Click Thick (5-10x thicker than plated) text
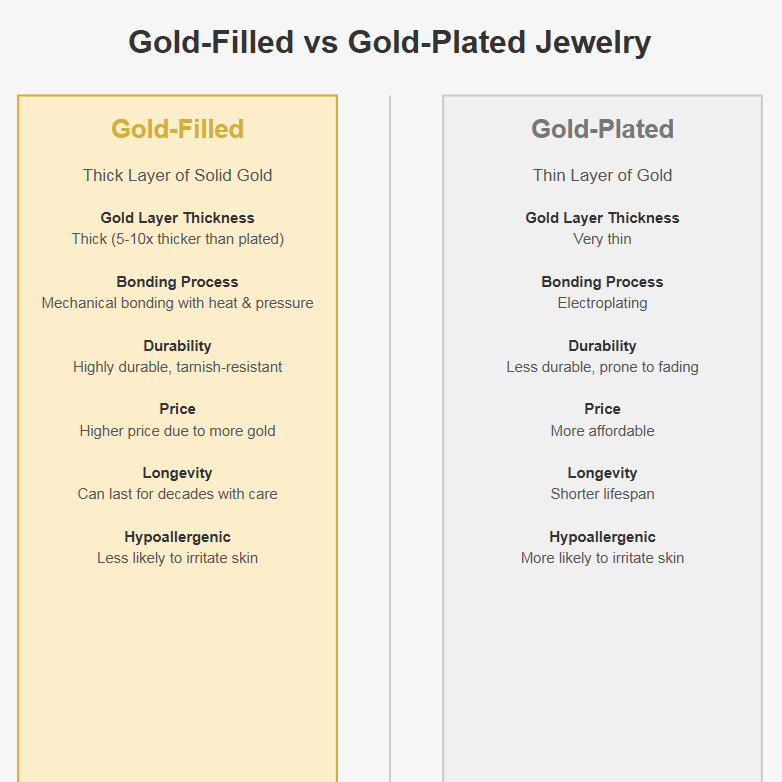Image resolution: width=782 pixels, height=782 pixels. coord(177,239)
